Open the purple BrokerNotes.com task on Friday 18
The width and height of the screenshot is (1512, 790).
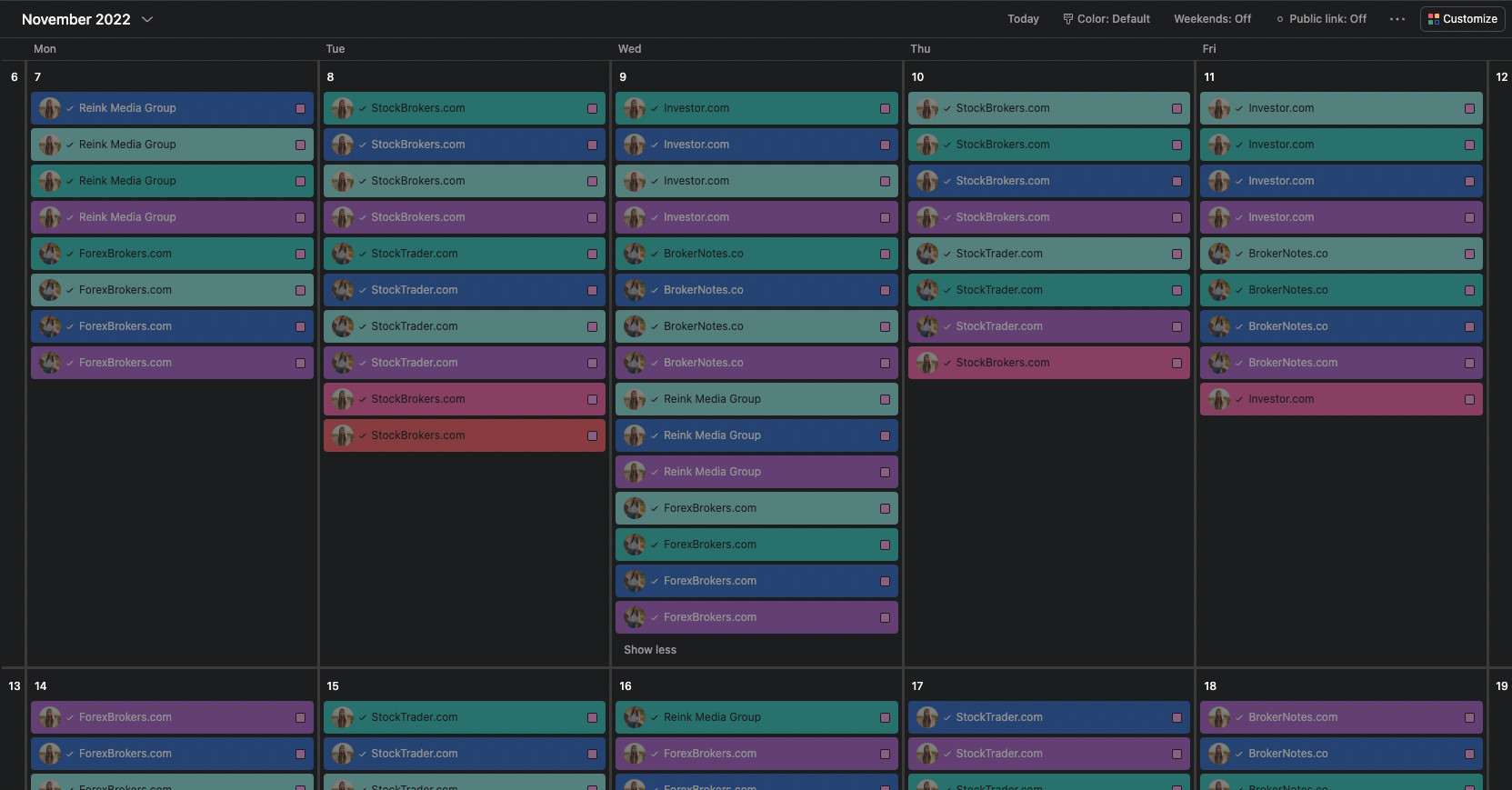coord(1341,717)
